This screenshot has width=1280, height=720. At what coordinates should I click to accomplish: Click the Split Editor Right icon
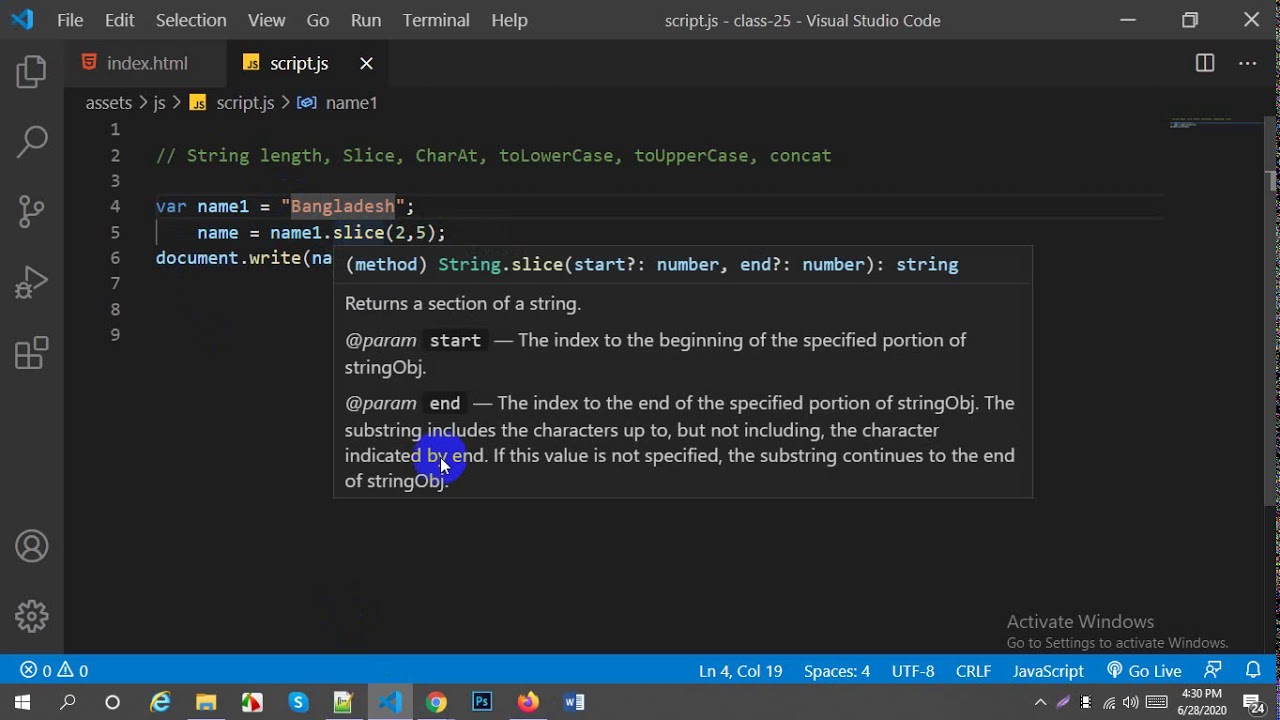[1205, 63]
